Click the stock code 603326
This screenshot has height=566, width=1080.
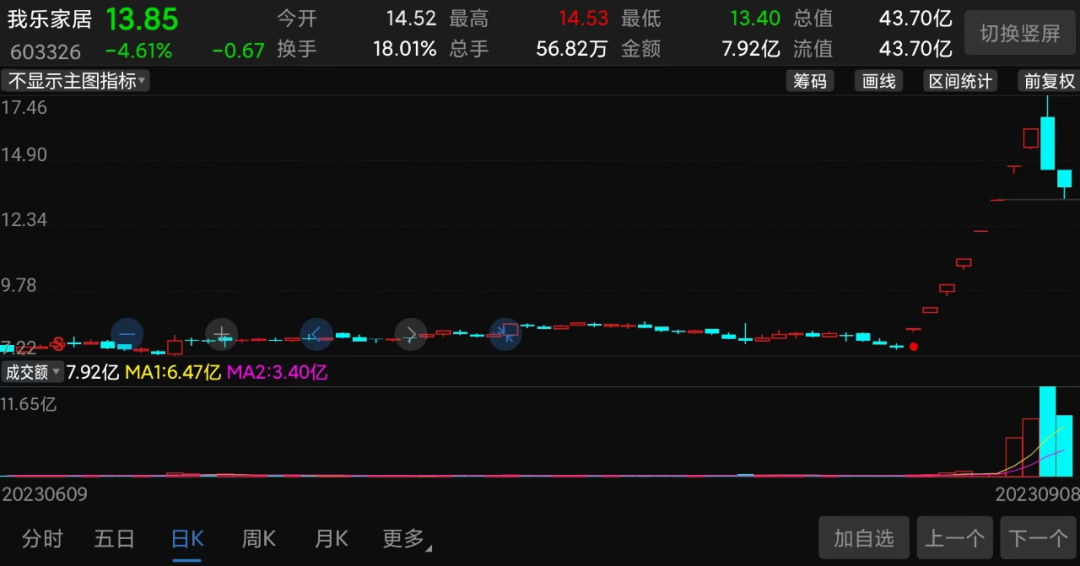(x=45, y=52)
